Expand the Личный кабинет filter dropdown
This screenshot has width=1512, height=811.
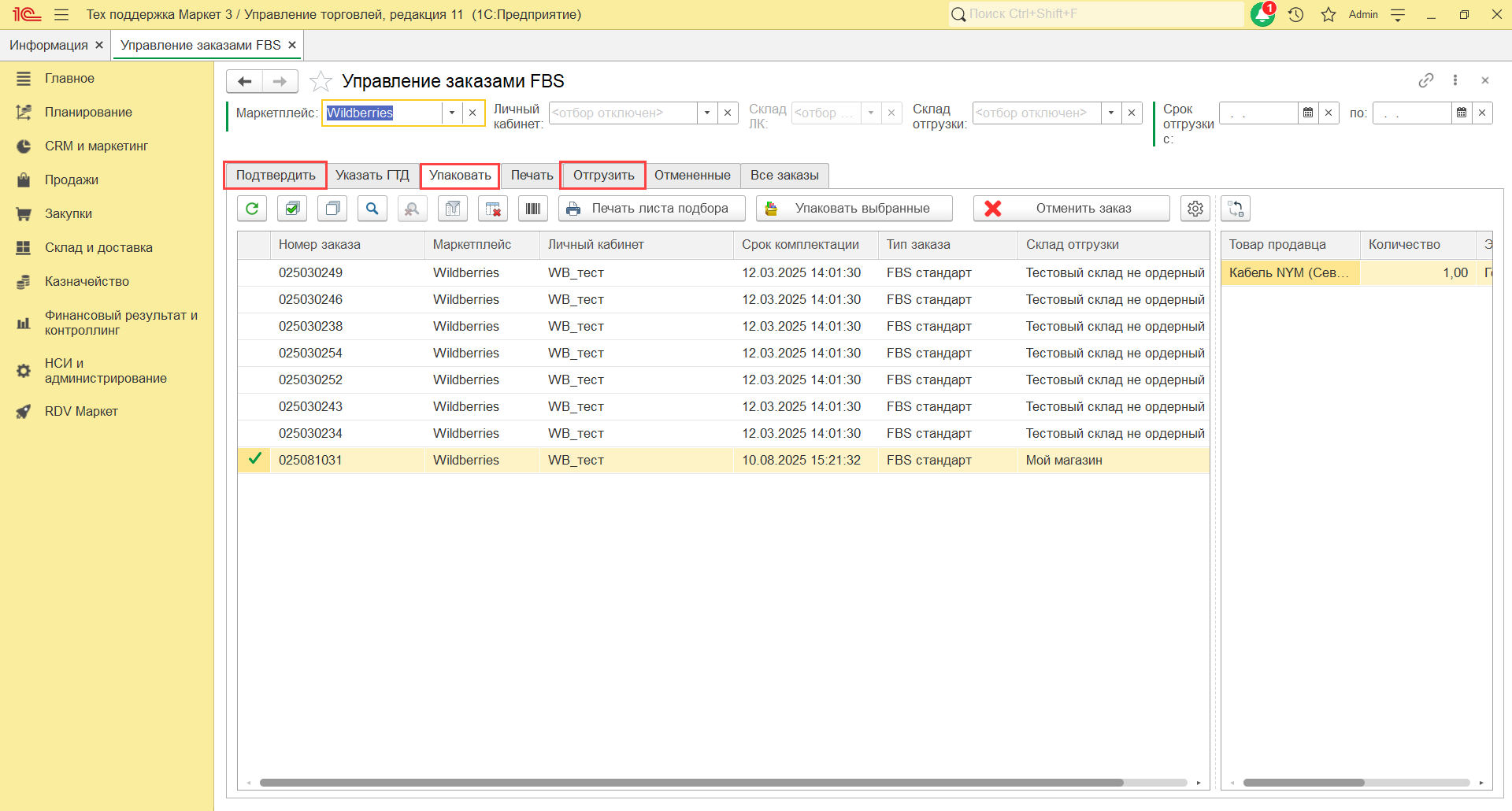(x=707, y=113)
